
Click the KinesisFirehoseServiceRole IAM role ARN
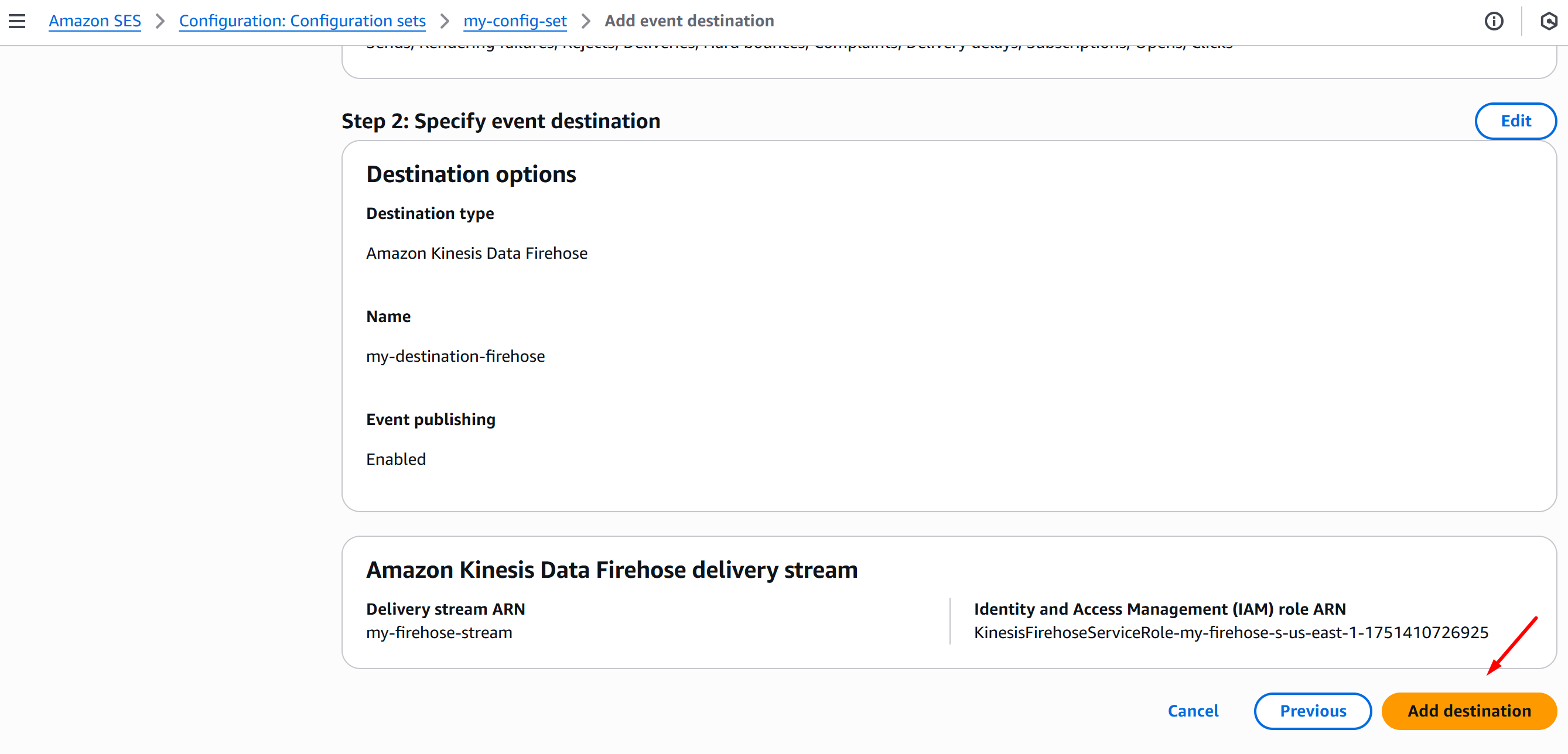[x=1230, y=632]
